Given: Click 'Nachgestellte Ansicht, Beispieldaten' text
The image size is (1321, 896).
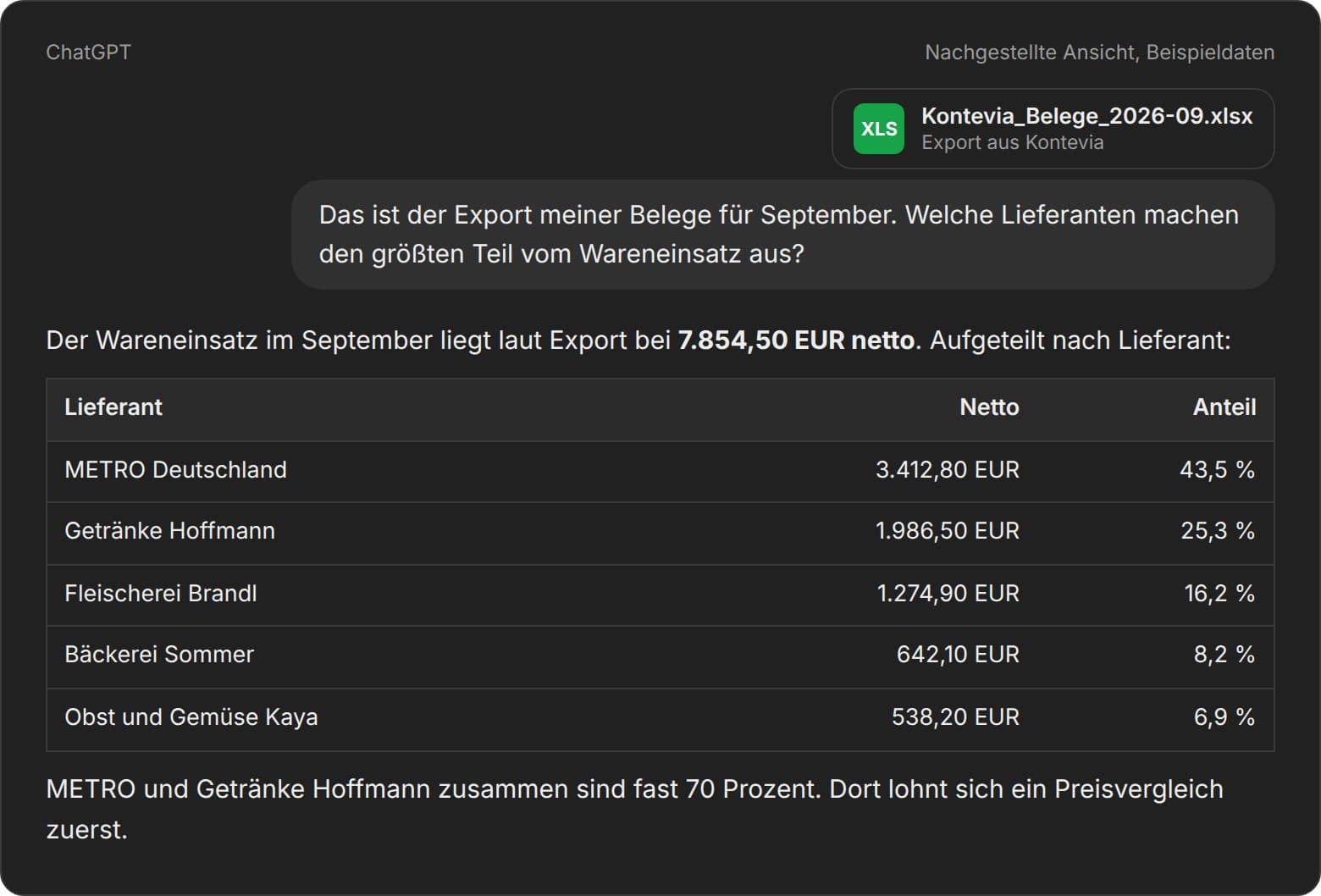Looking at the screenshot, I should coord(1099,53).
